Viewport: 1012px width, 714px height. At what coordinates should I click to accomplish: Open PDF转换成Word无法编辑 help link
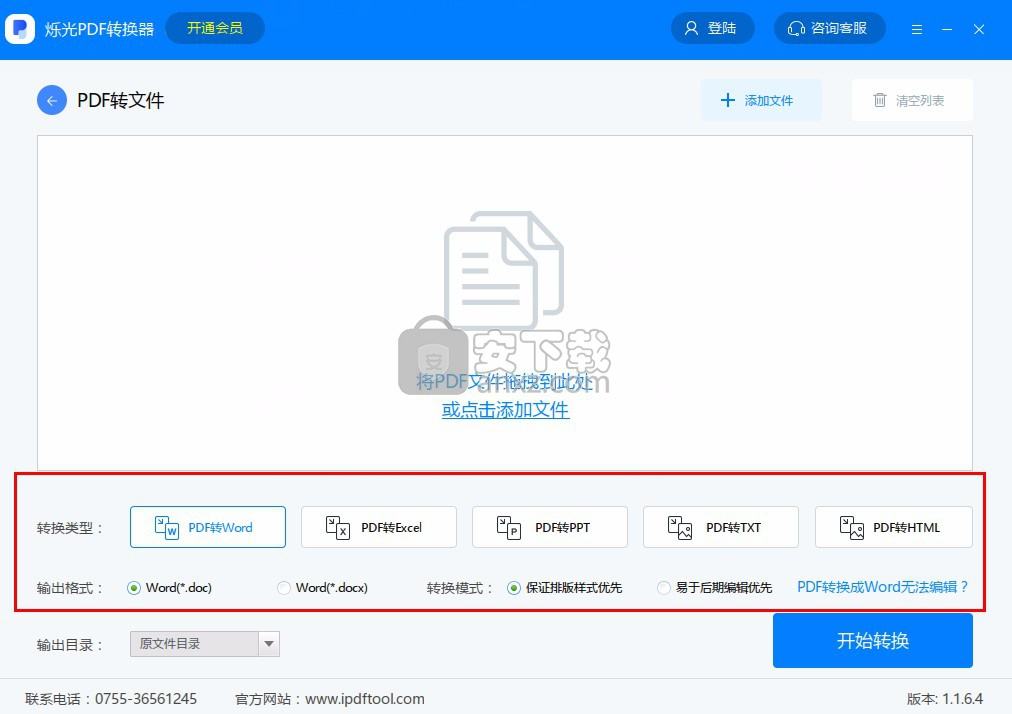click(882, 587)
